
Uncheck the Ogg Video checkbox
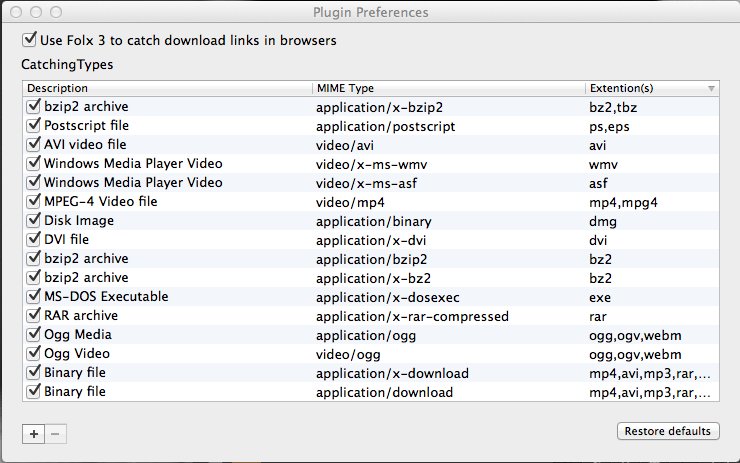point(32,354)
